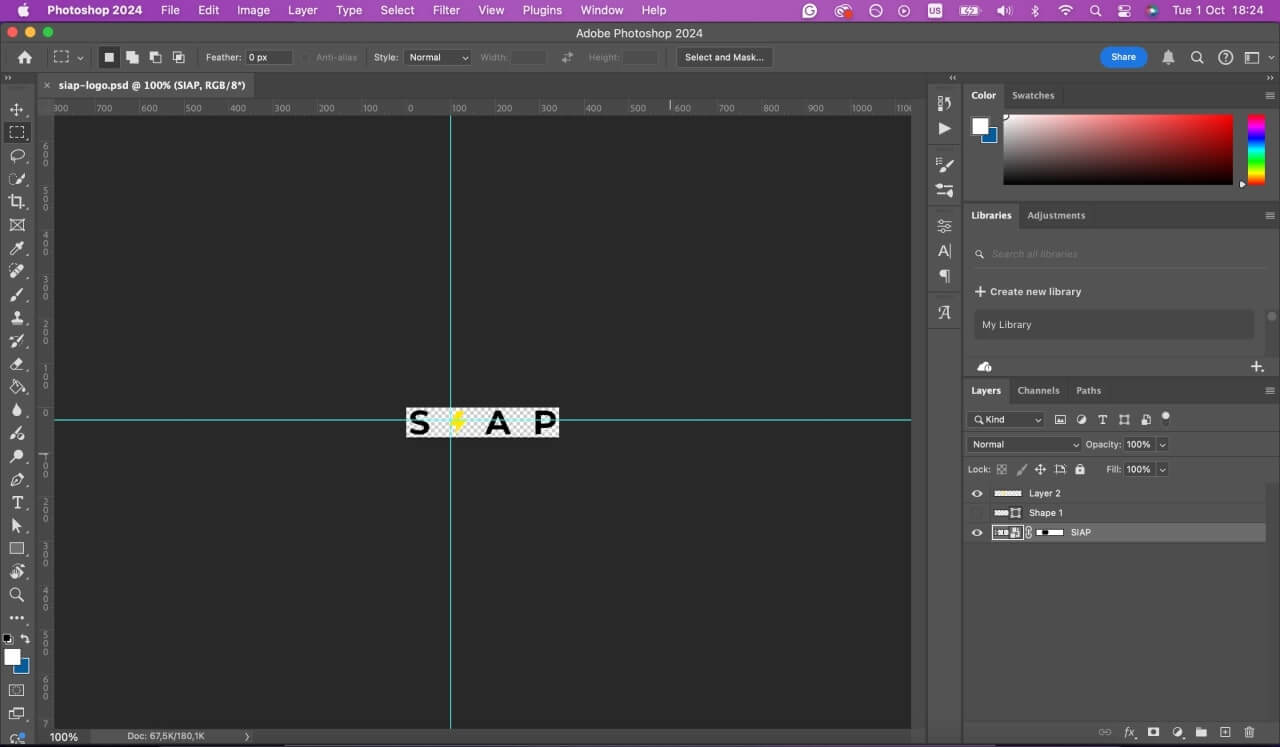Hide the Layer 2 layer
The height and width of the screenshot is (747, 1280).
point(977,493)
